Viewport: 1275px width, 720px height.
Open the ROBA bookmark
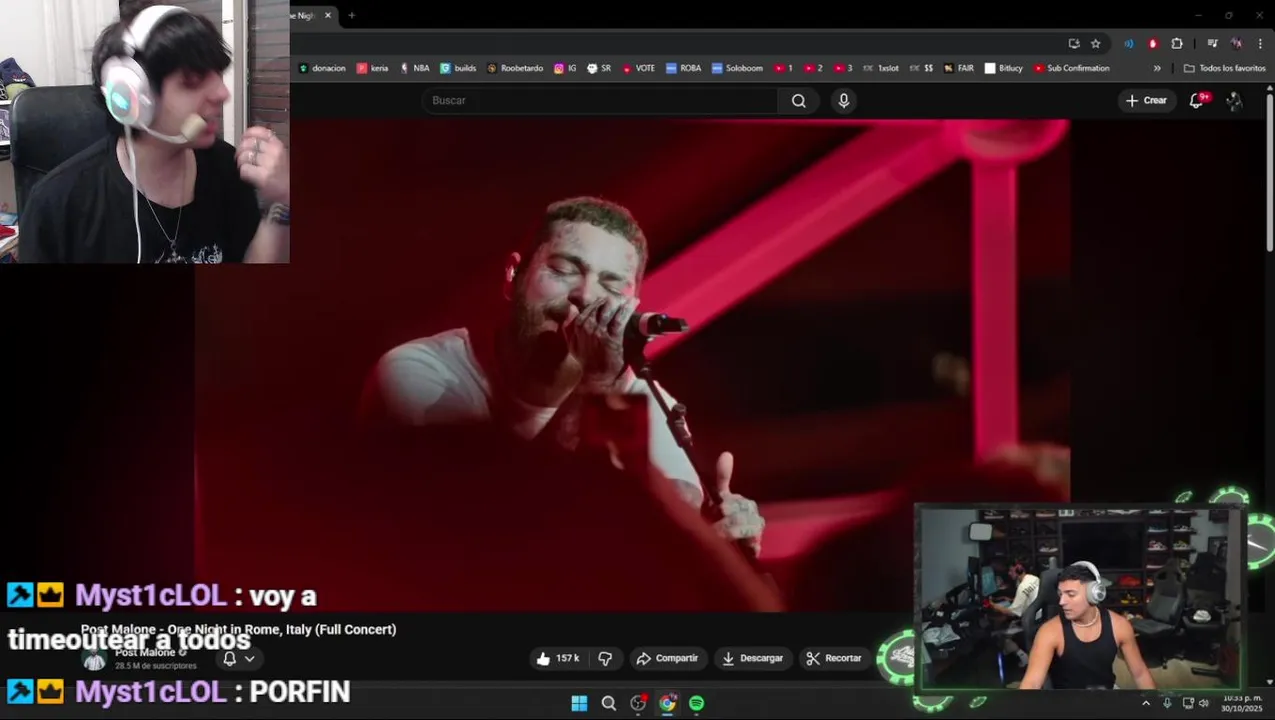(x=683, y=68)
